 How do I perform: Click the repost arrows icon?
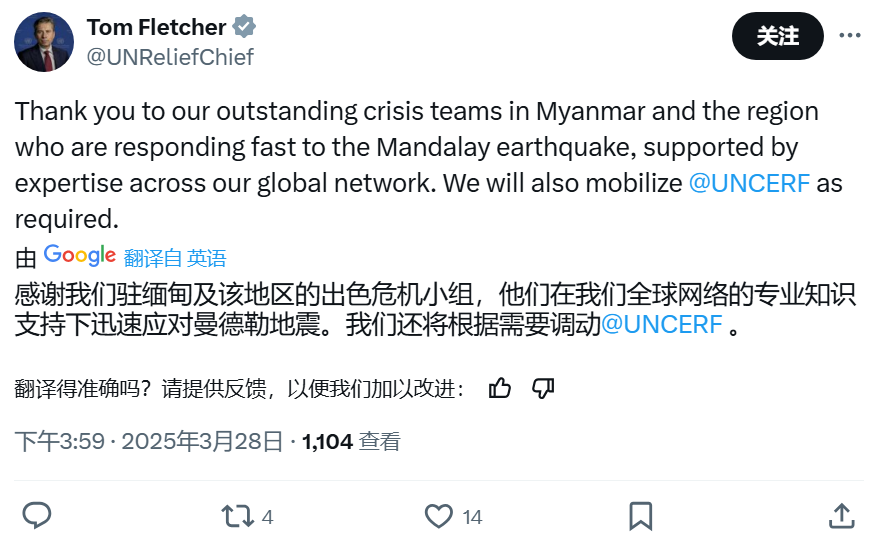point(236,516)
